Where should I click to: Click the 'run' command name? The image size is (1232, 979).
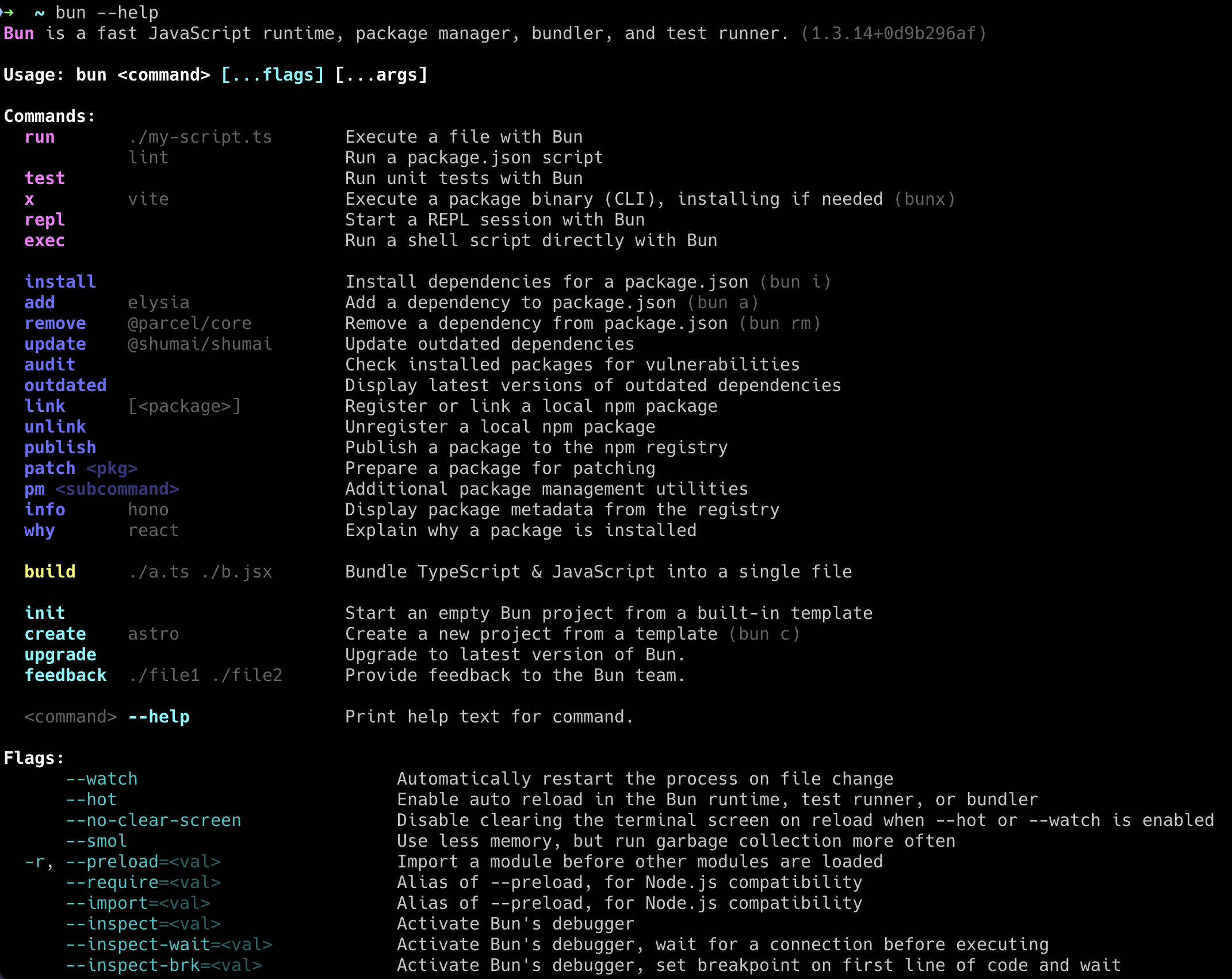(x=40, y=137)
